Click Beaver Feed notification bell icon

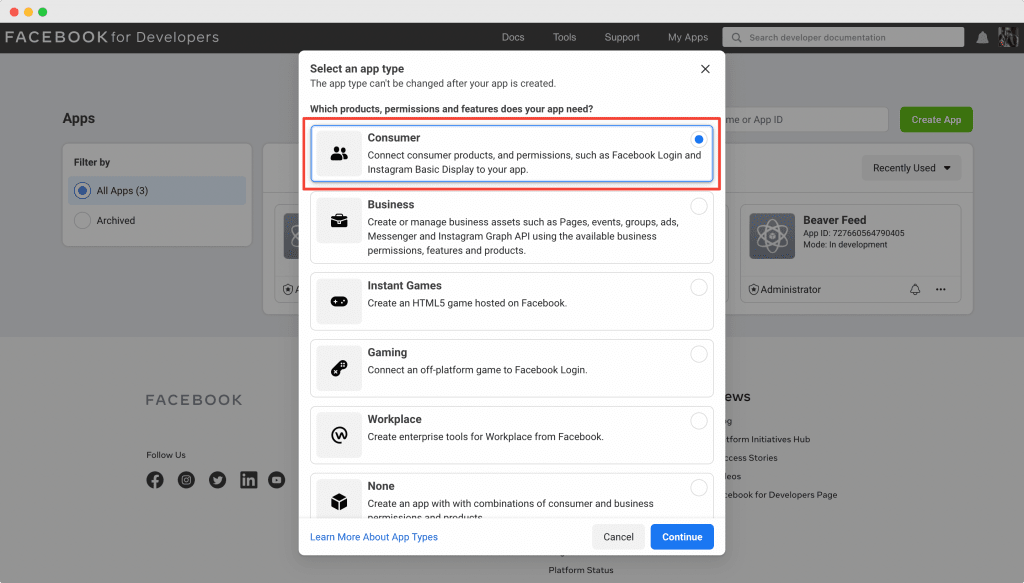point(915,289)
